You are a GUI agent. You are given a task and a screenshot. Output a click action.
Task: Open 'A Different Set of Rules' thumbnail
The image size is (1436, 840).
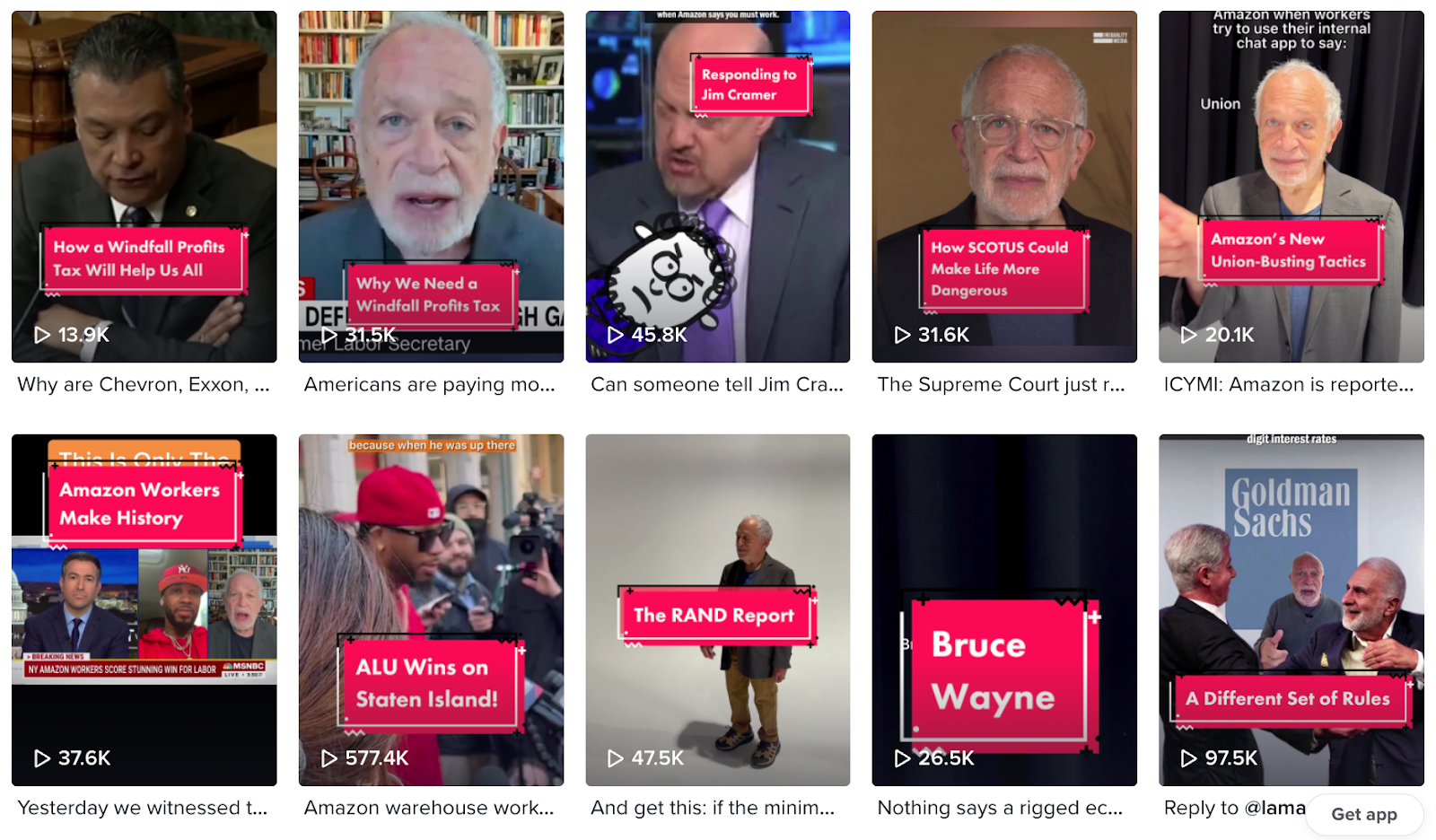point(1292,610)
